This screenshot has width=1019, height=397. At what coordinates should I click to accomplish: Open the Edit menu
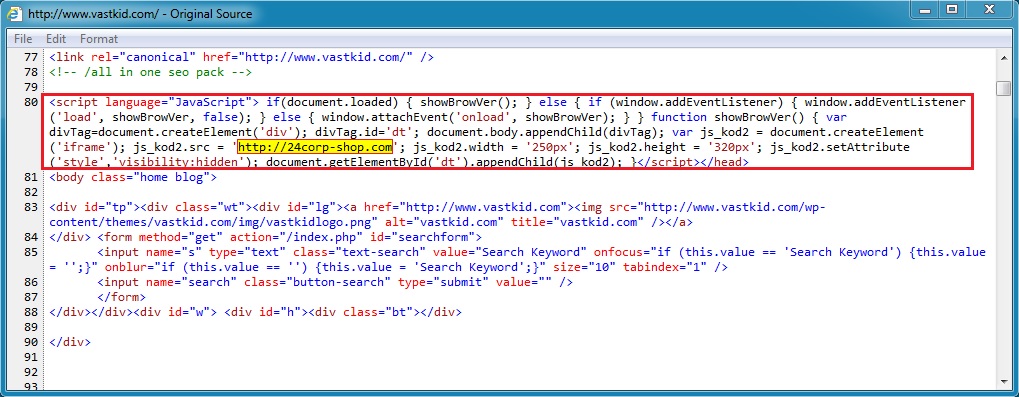56,39
